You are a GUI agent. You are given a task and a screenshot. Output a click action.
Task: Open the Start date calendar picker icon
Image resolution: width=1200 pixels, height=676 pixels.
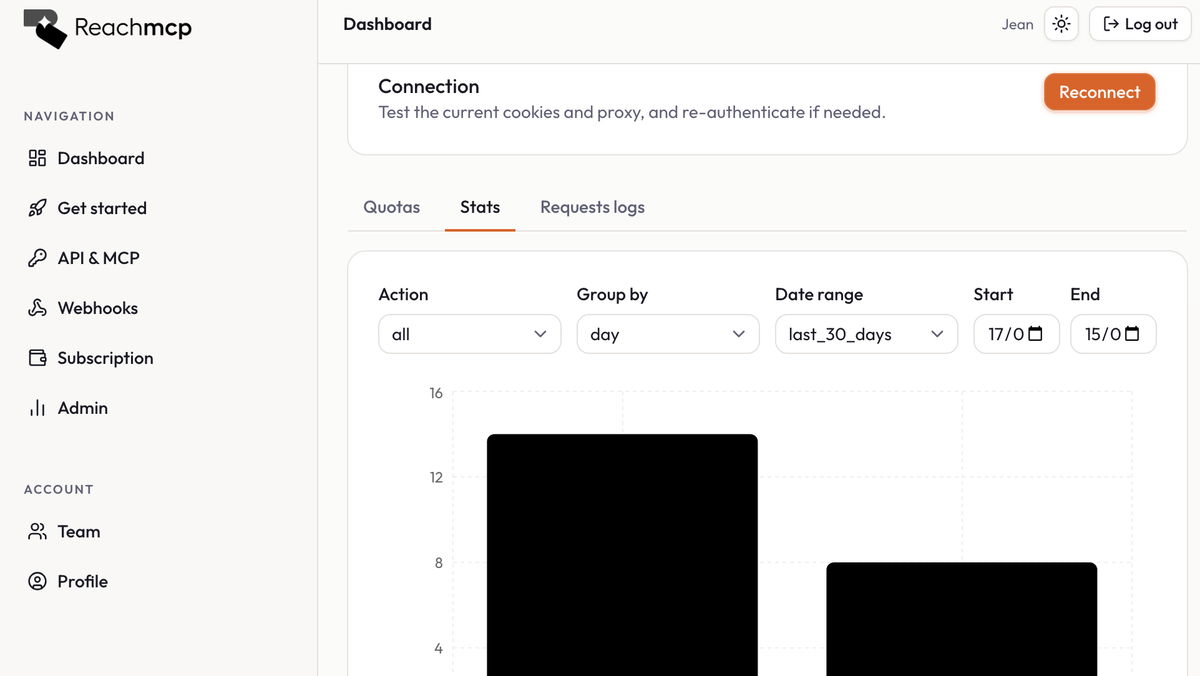point(1035,334)
